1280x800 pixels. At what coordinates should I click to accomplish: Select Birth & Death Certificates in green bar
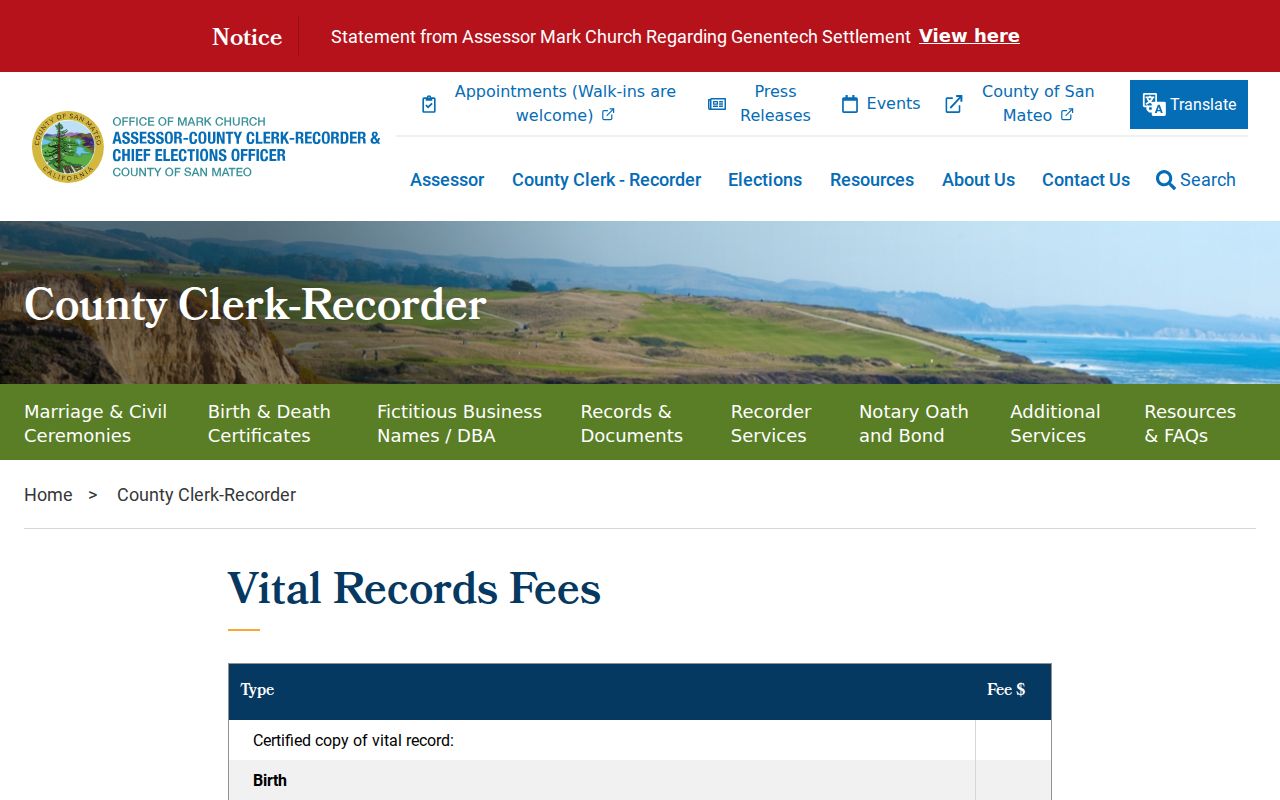pyautogui.click(x=269, y=423)
